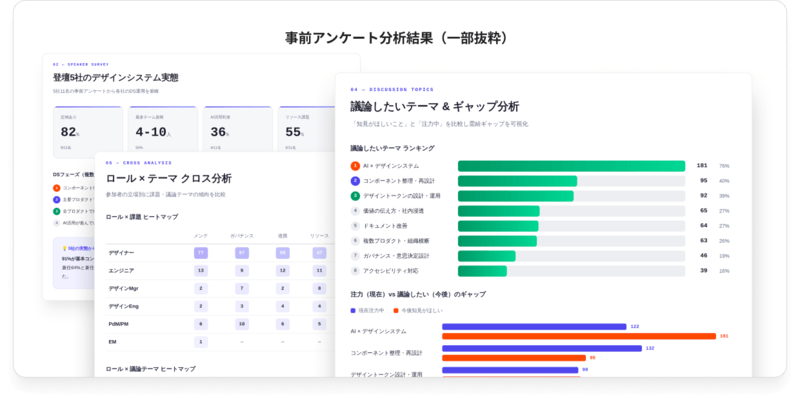Click the リソース heatmap column header
This screenshot has height=404, width=800.
pyautogui.click(x=319, y=236)
